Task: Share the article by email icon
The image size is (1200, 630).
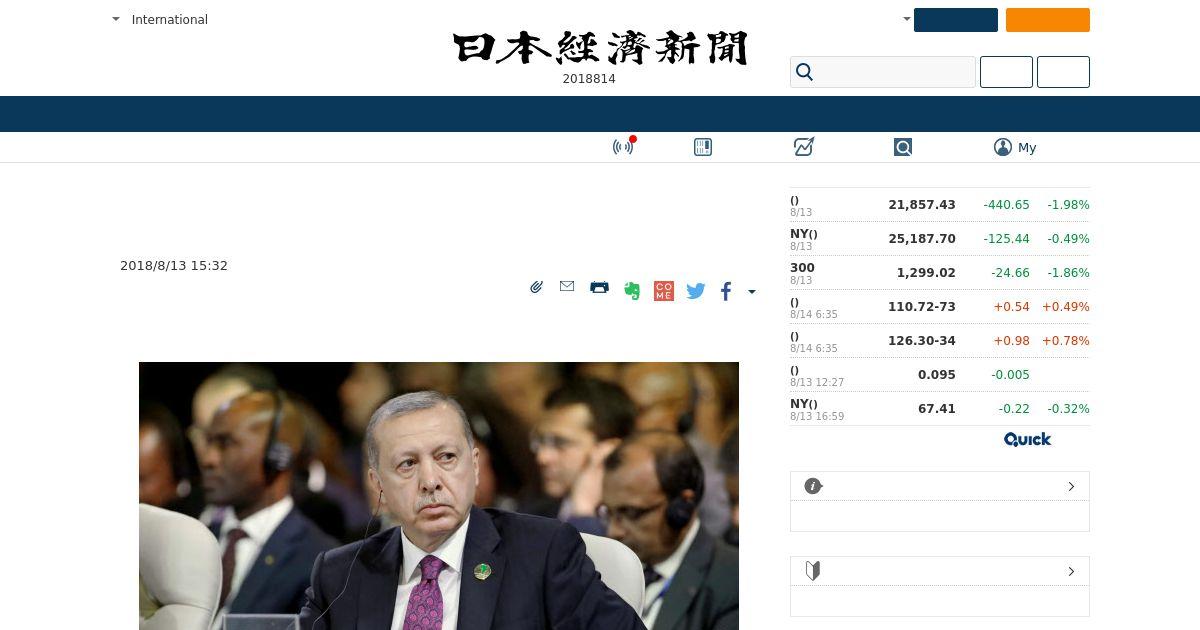Action: [567, 287]
